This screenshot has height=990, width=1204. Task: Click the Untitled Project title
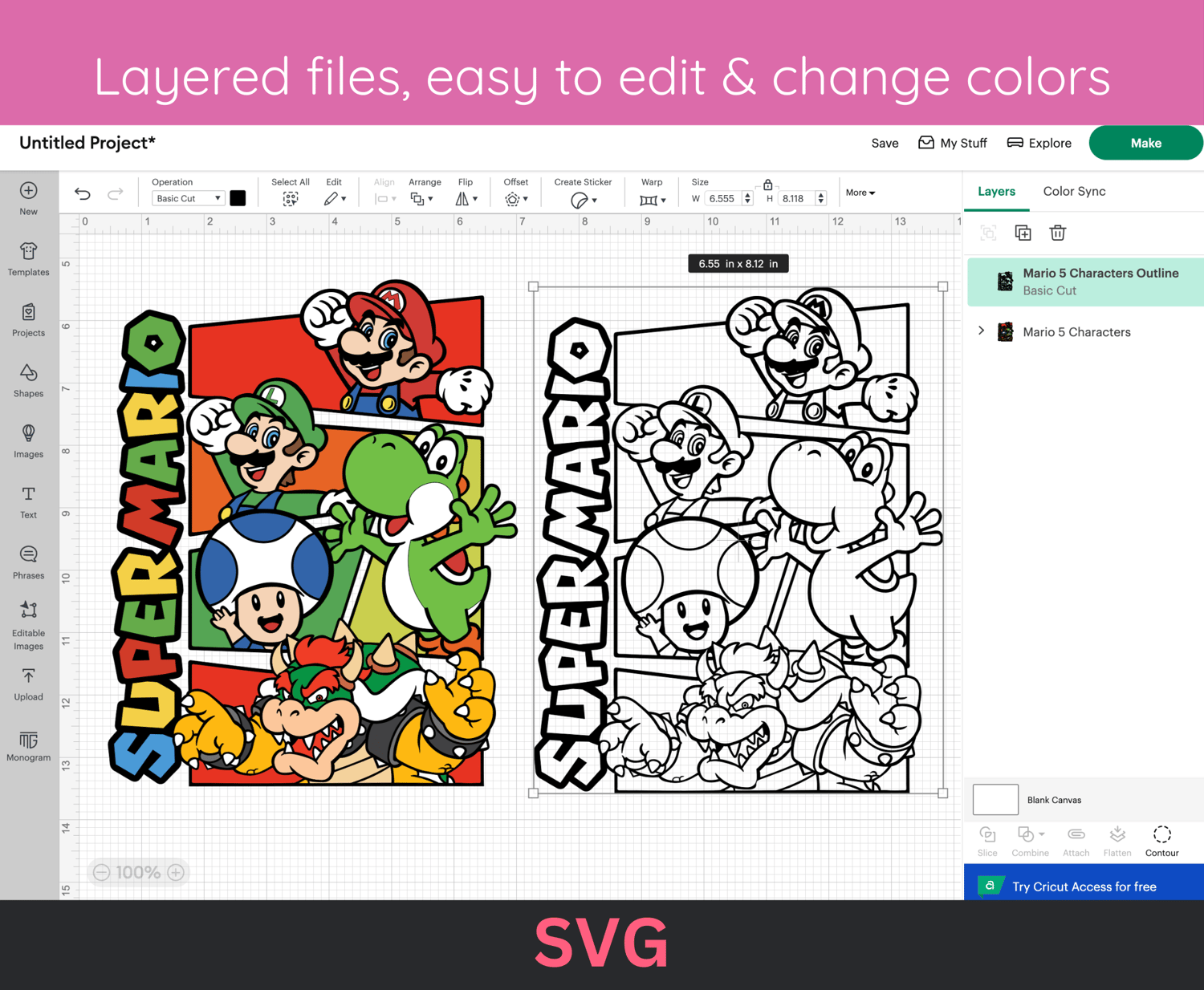pos(87,143)
